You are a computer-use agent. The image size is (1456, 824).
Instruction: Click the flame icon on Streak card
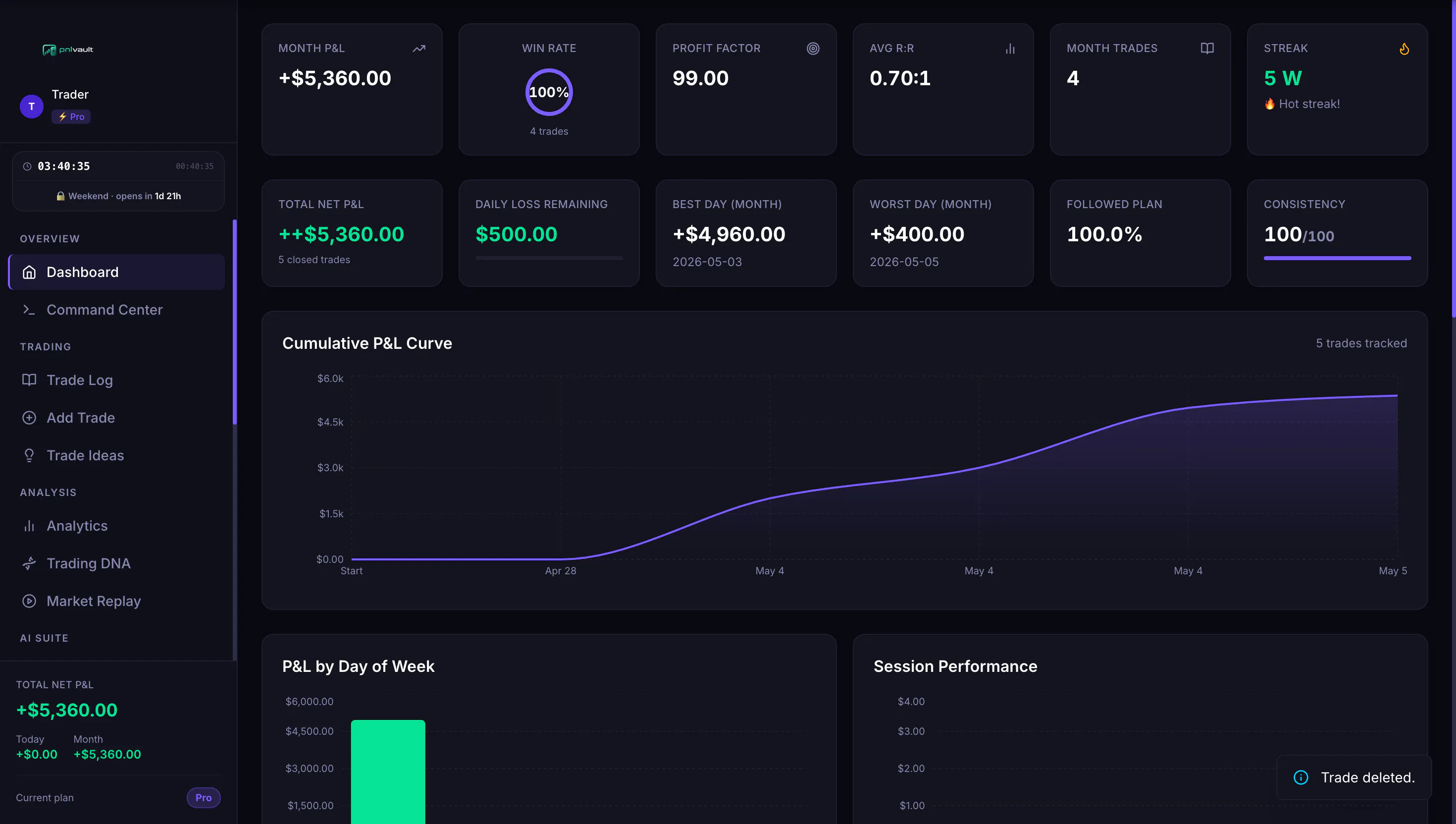(x=1404, y=49)
